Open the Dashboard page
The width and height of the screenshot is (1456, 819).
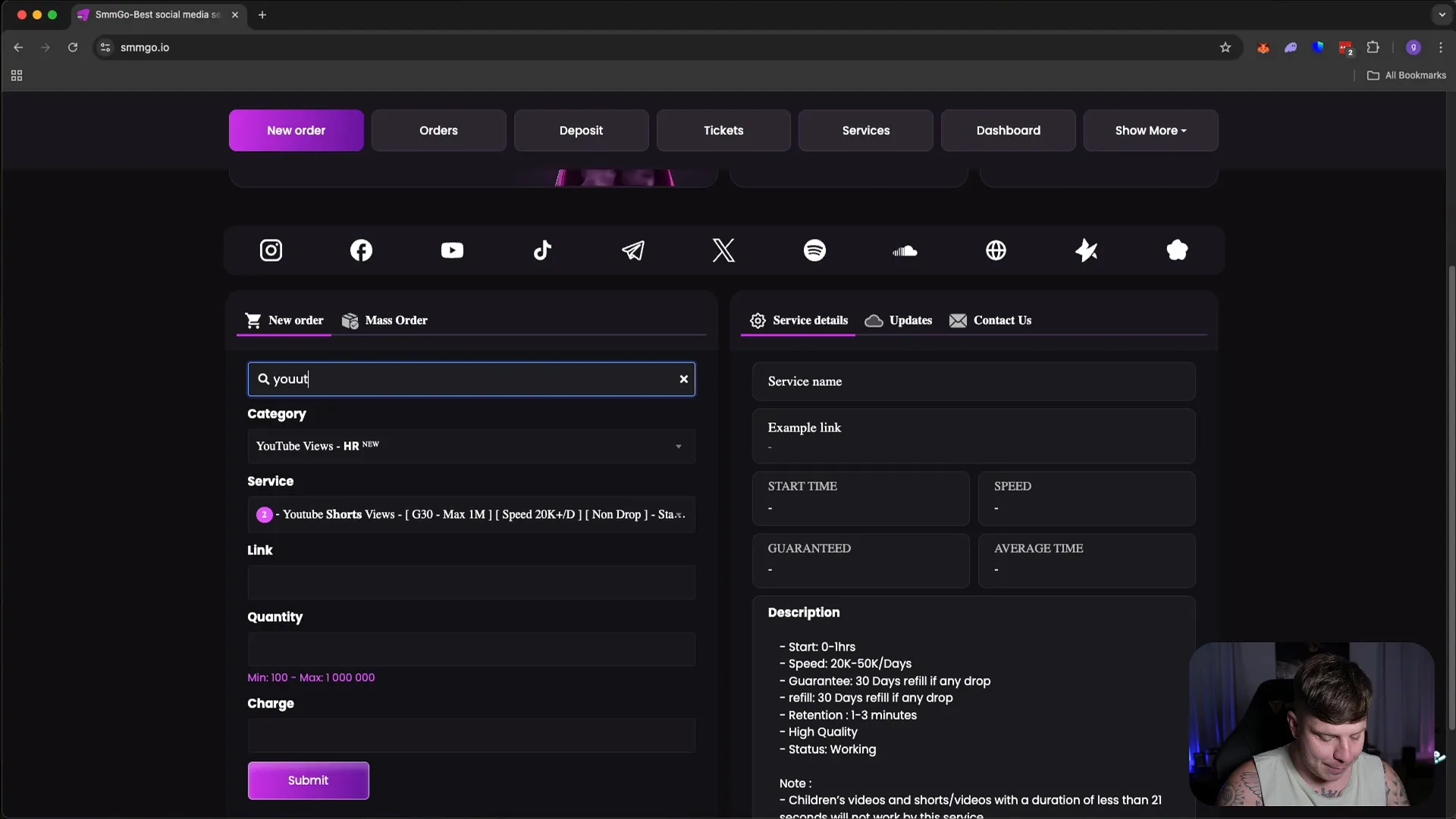[x=1008, y=130]
